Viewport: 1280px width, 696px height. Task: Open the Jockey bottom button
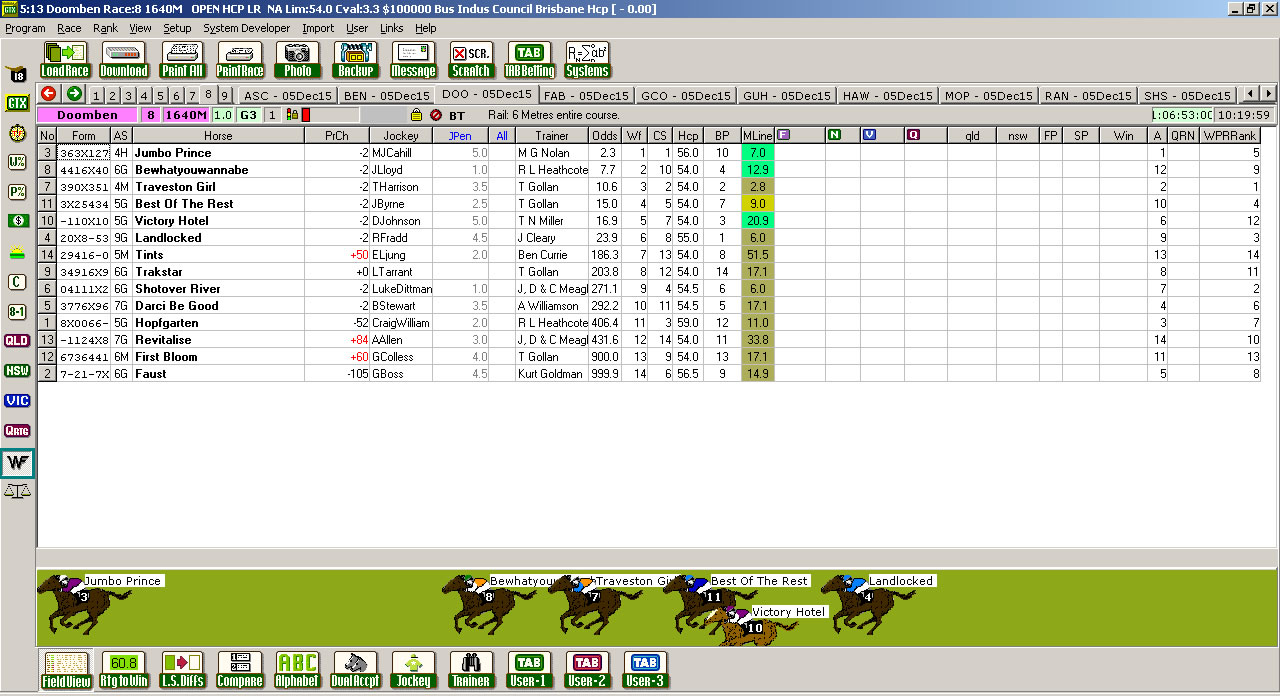414,670
